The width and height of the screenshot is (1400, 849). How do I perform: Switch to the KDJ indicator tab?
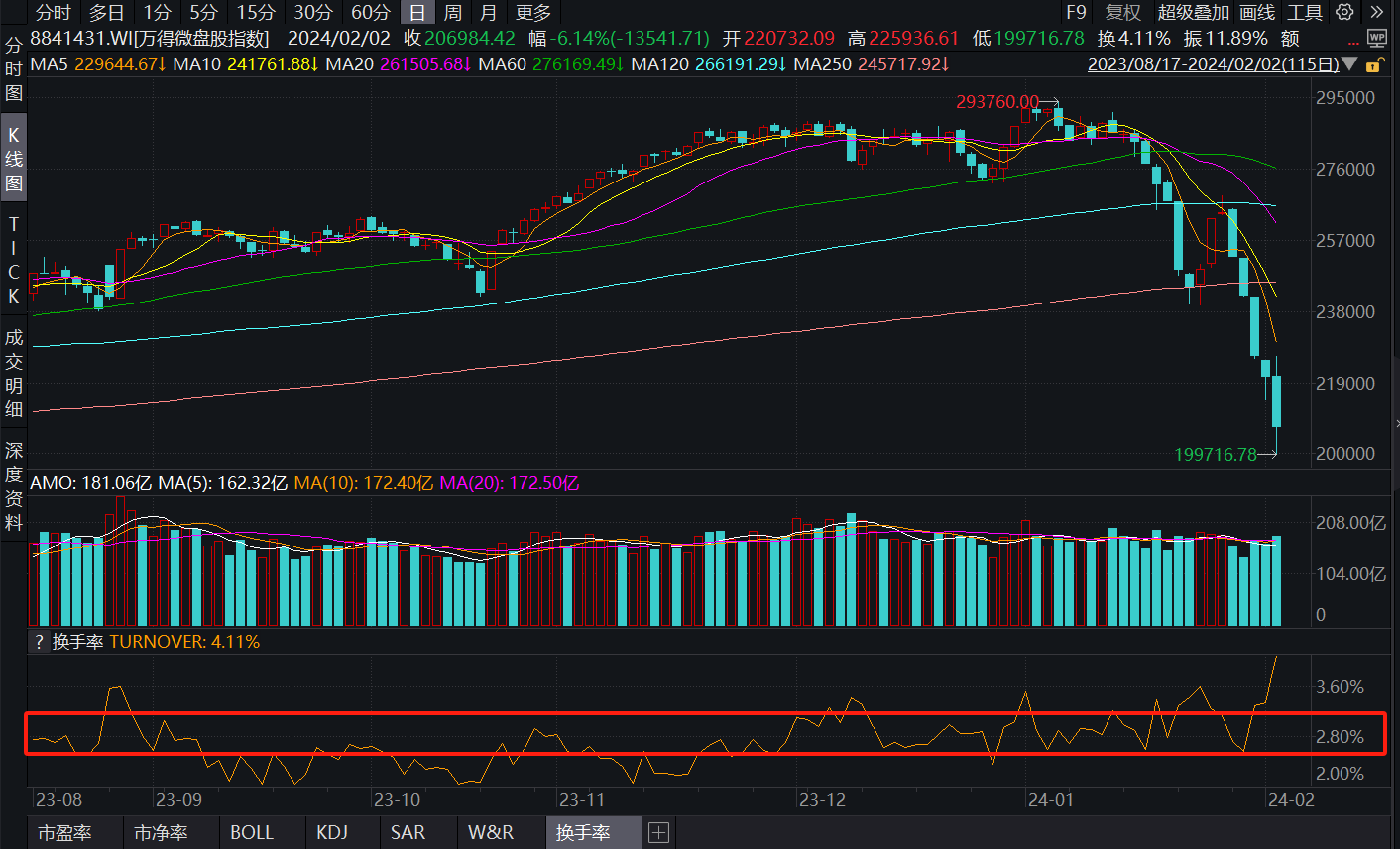coord(332,833)
